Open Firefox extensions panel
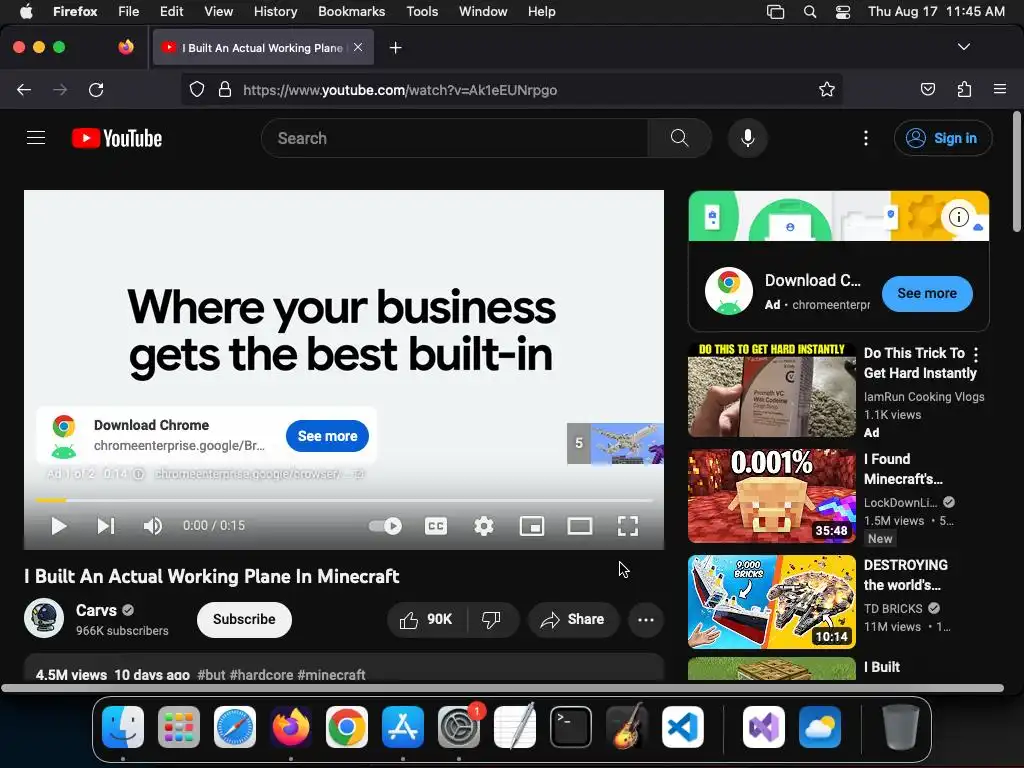 click(964, 89)
